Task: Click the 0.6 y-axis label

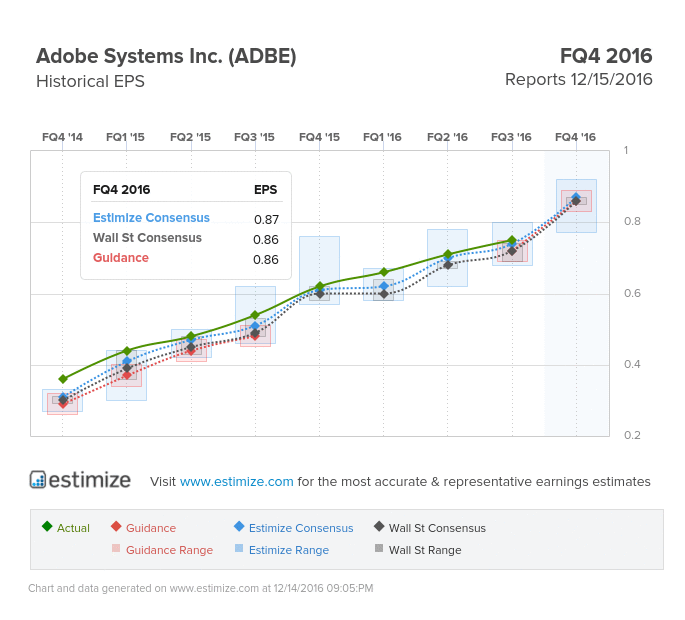Action: [x=632, y=293]
